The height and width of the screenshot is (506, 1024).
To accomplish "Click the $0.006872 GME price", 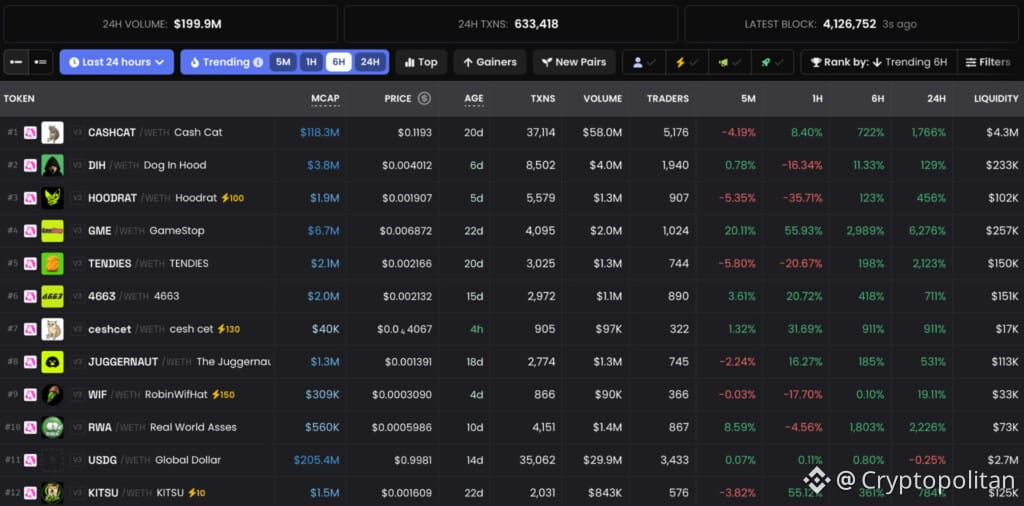I will [406, 230].
